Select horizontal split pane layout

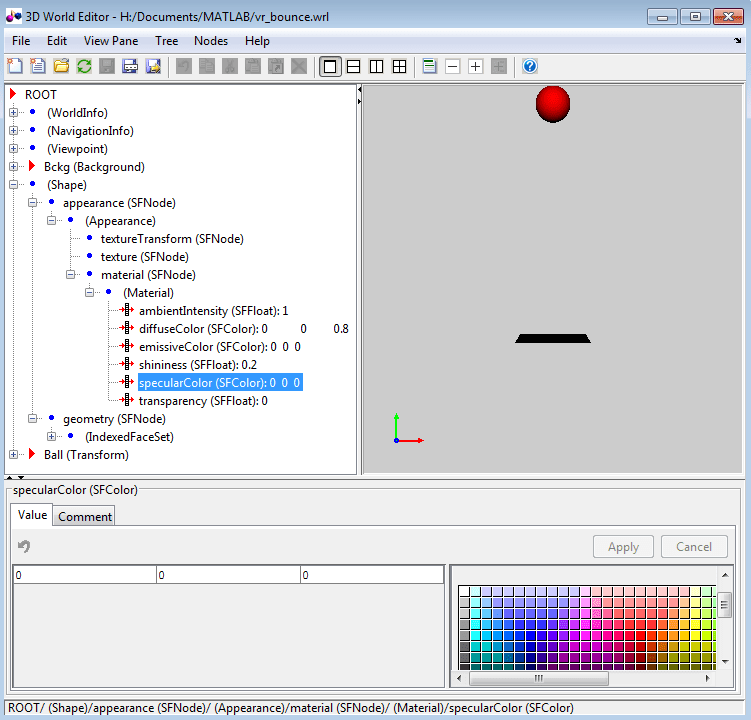coord(353,66)
